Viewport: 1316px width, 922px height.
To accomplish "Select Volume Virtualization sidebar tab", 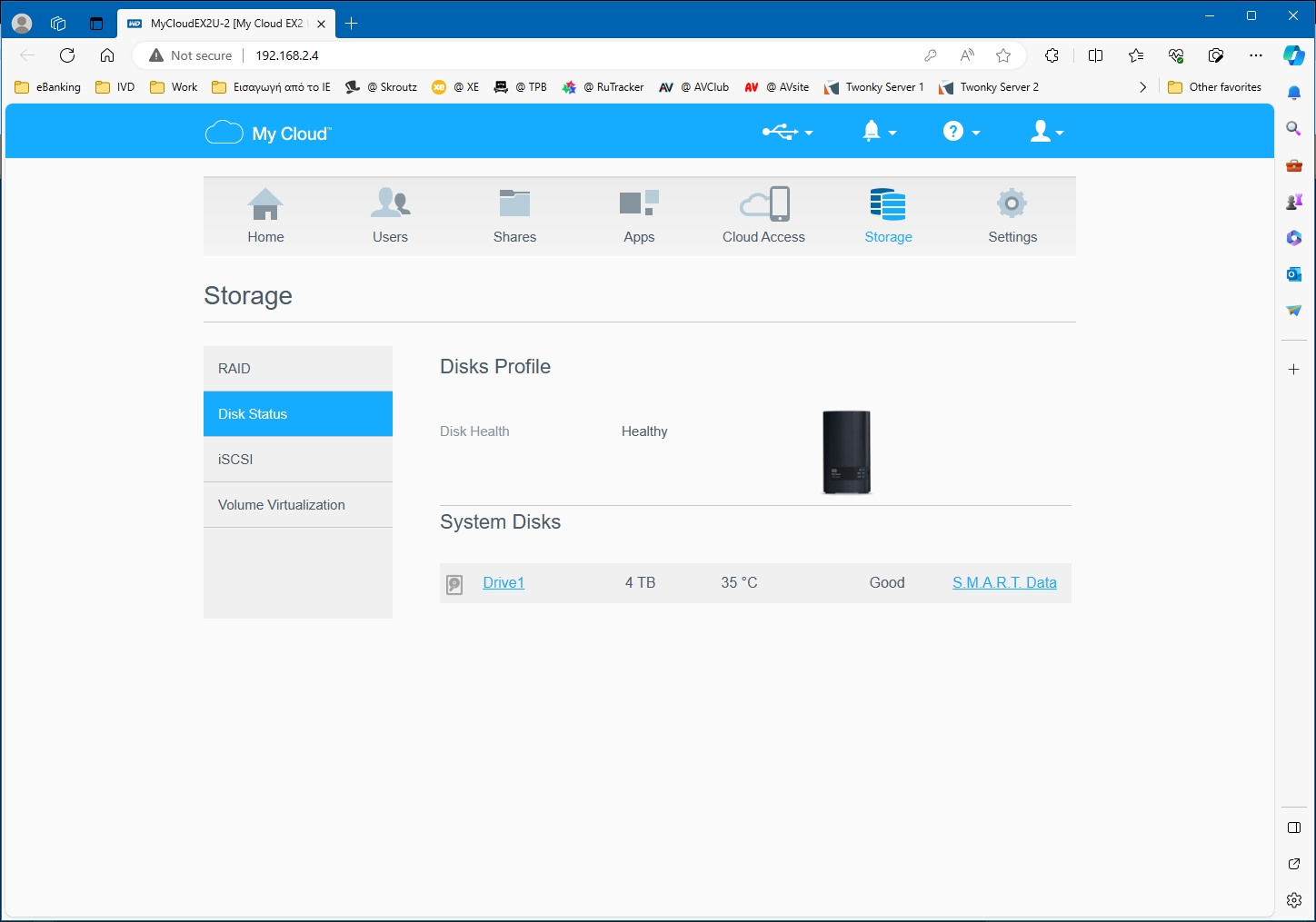I will [x=298, y=505].
